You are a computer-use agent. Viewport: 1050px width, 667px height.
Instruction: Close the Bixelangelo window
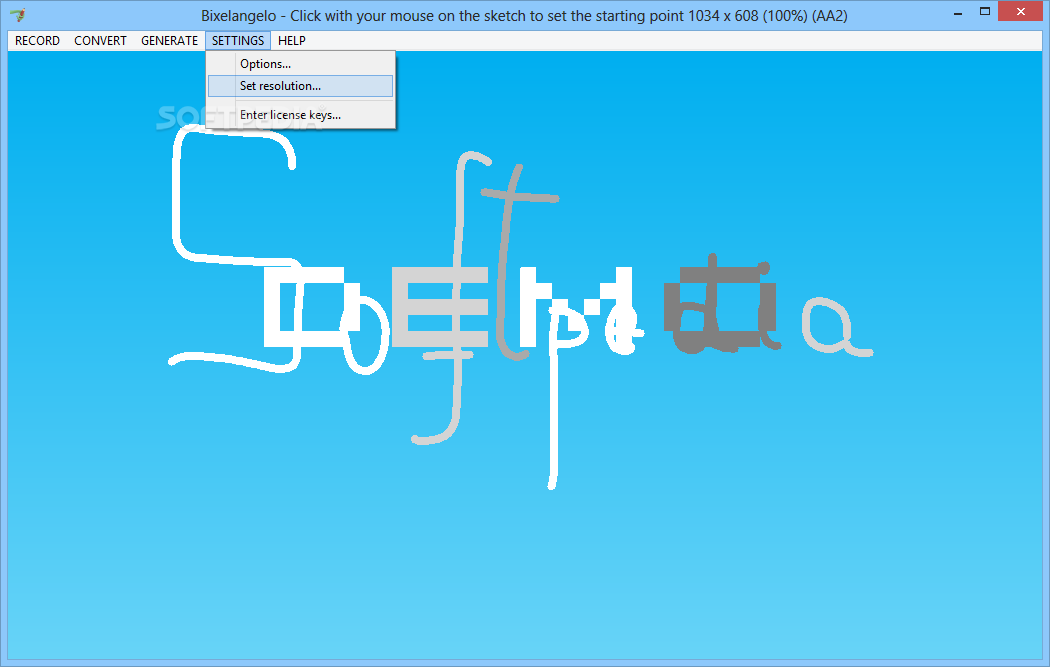(x=1021, y=11)
